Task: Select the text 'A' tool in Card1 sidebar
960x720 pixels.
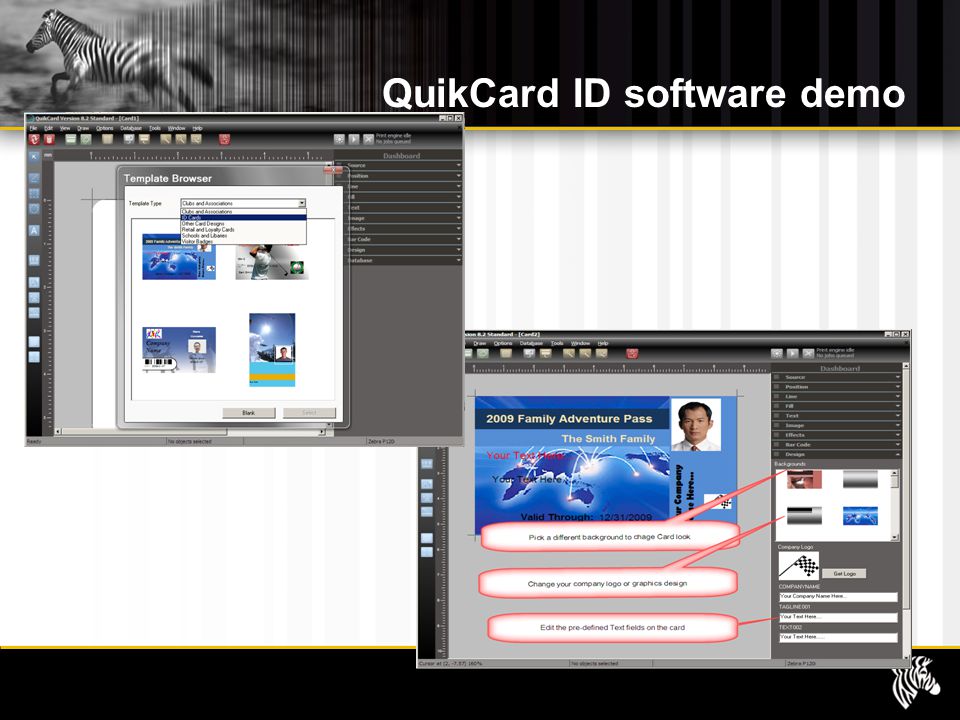Action: pyautogui.click(x=34, y=230)
